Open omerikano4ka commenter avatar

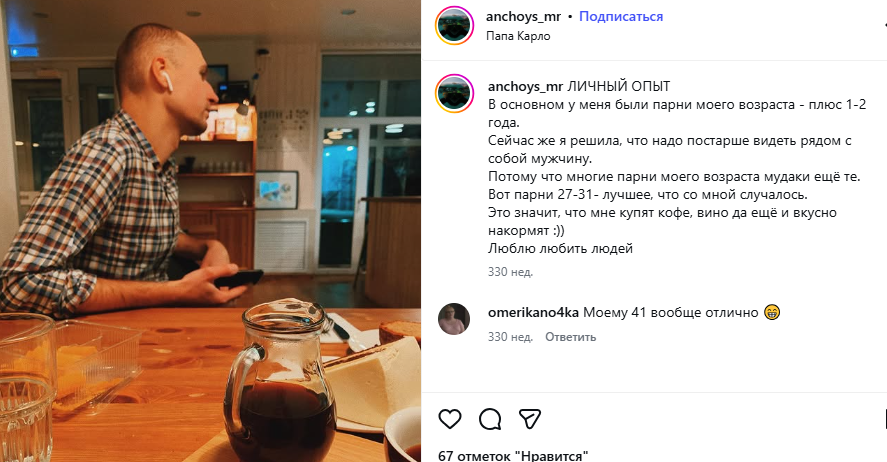click(454, 319)
